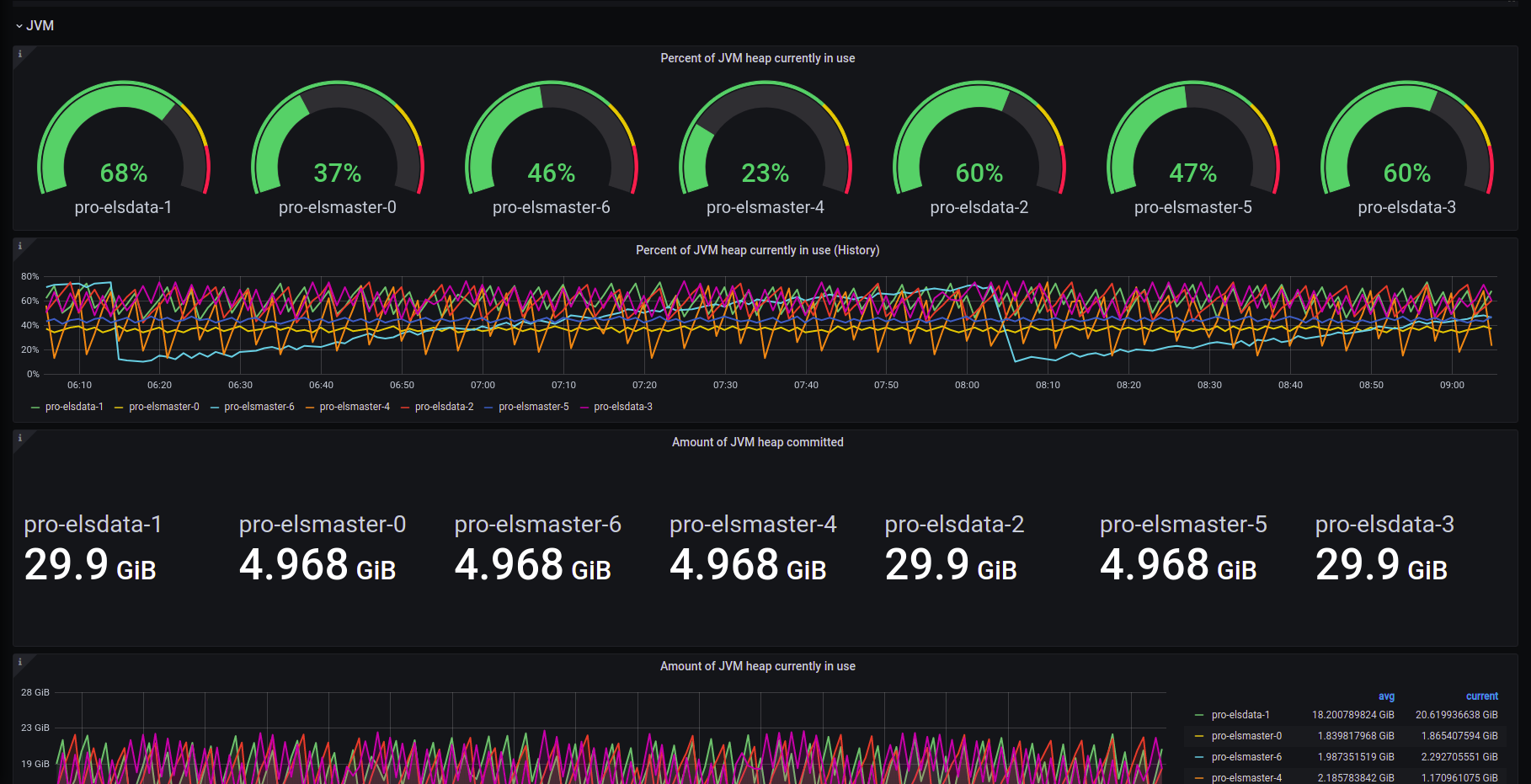Select pro-elsmaster-4 in the bottom legend table

click(x=1246, y=778)
